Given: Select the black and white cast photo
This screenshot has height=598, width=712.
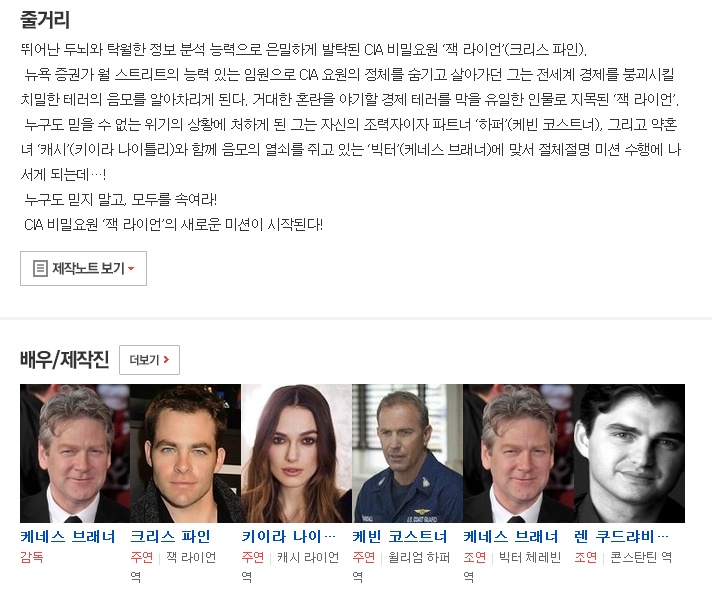Looking at the screenshot, I should point(629,453).
